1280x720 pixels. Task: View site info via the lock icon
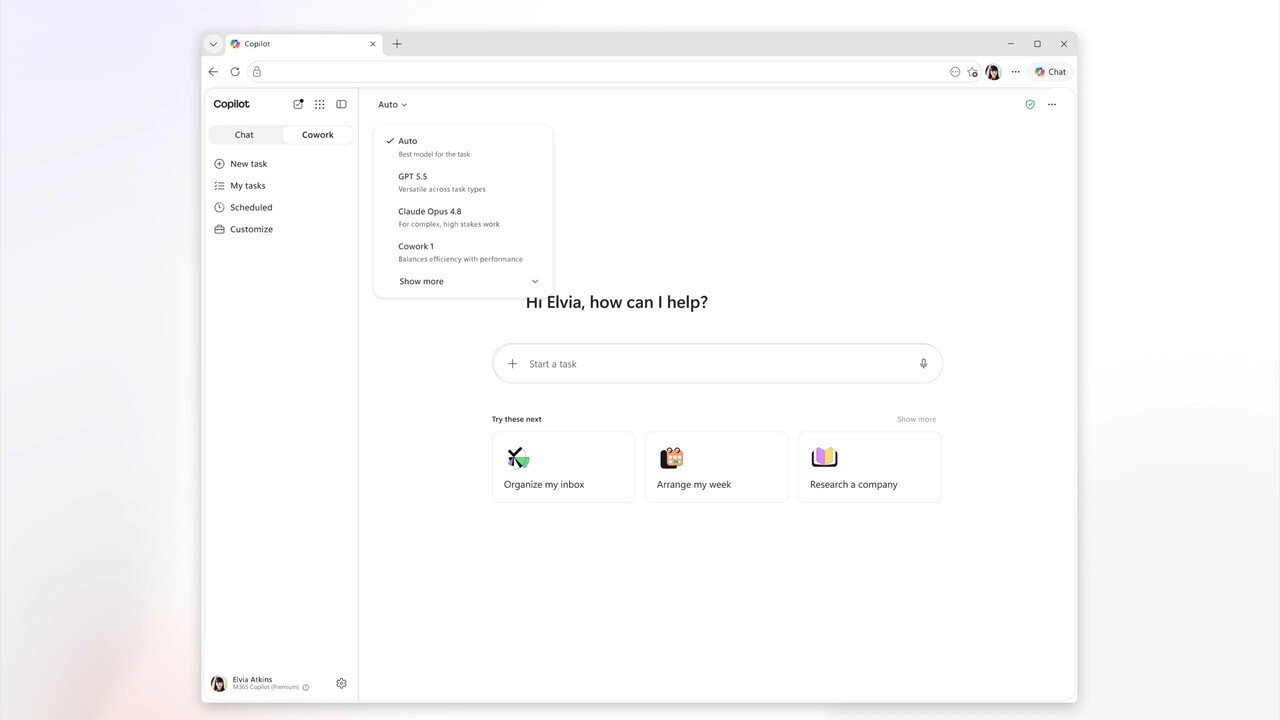point(257,72)
